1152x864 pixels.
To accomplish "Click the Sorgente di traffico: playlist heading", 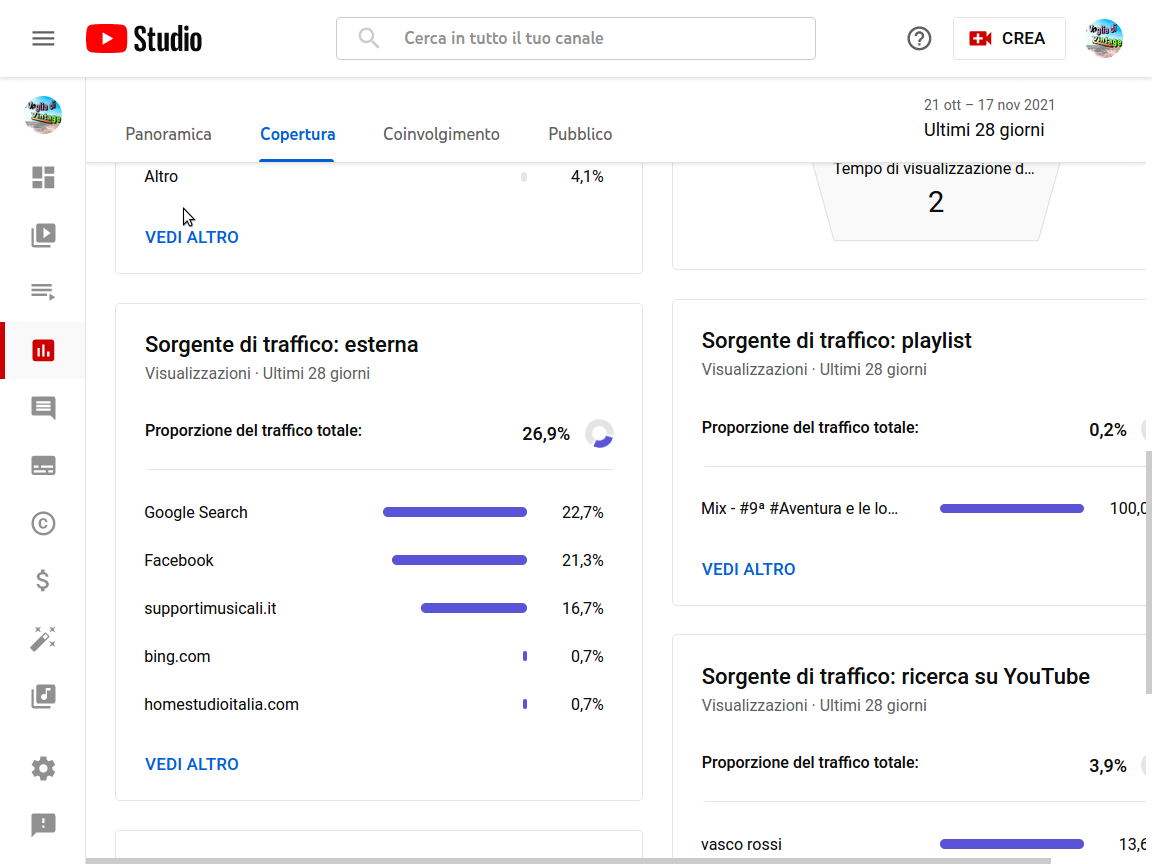I will click(836, 341).
